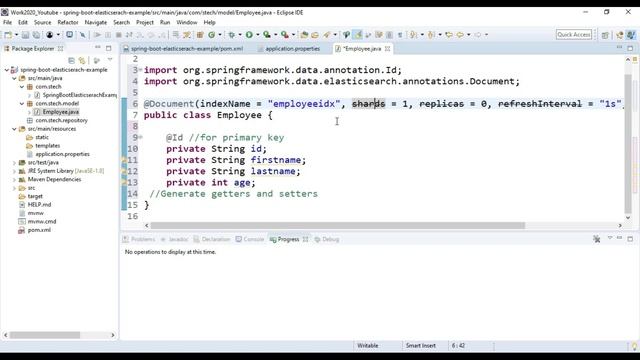Open the Window menu
This screenshot has height=360, width=640.
(x=187, y=22)
